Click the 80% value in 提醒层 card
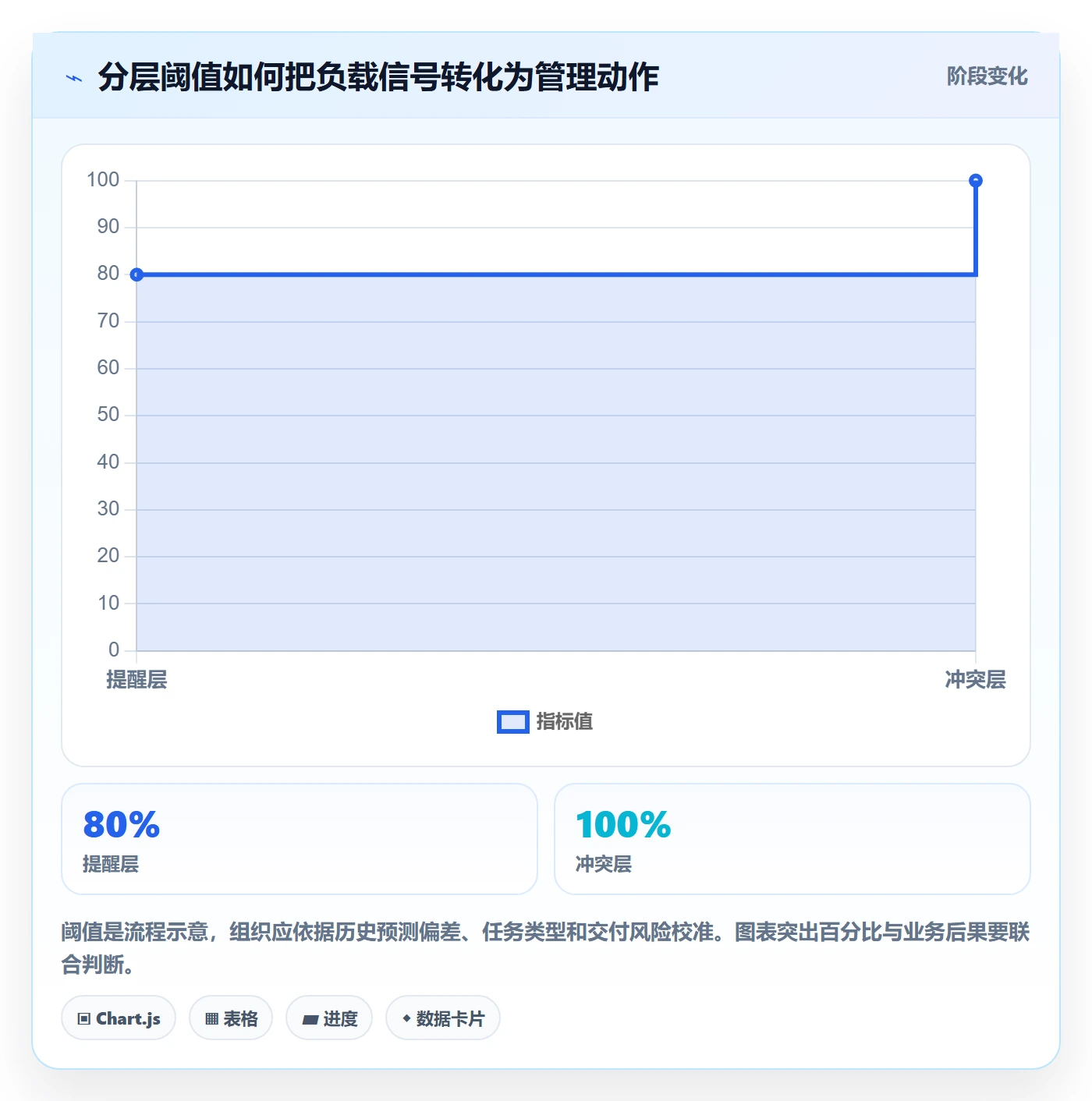This screenshot has width=1092, height=1101. tap(122, 825)
